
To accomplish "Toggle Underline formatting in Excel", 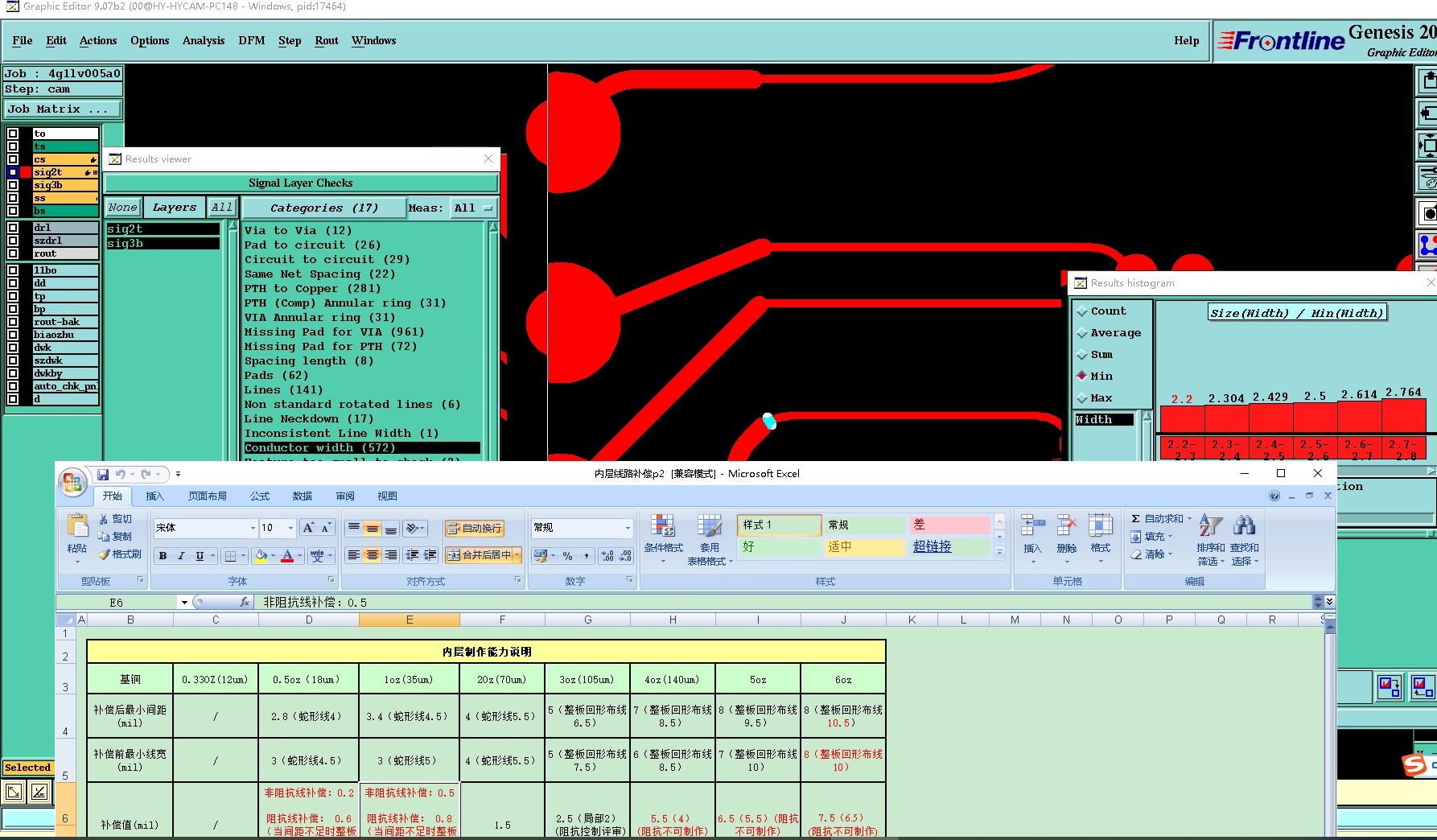I will click(x=200, y=556).
